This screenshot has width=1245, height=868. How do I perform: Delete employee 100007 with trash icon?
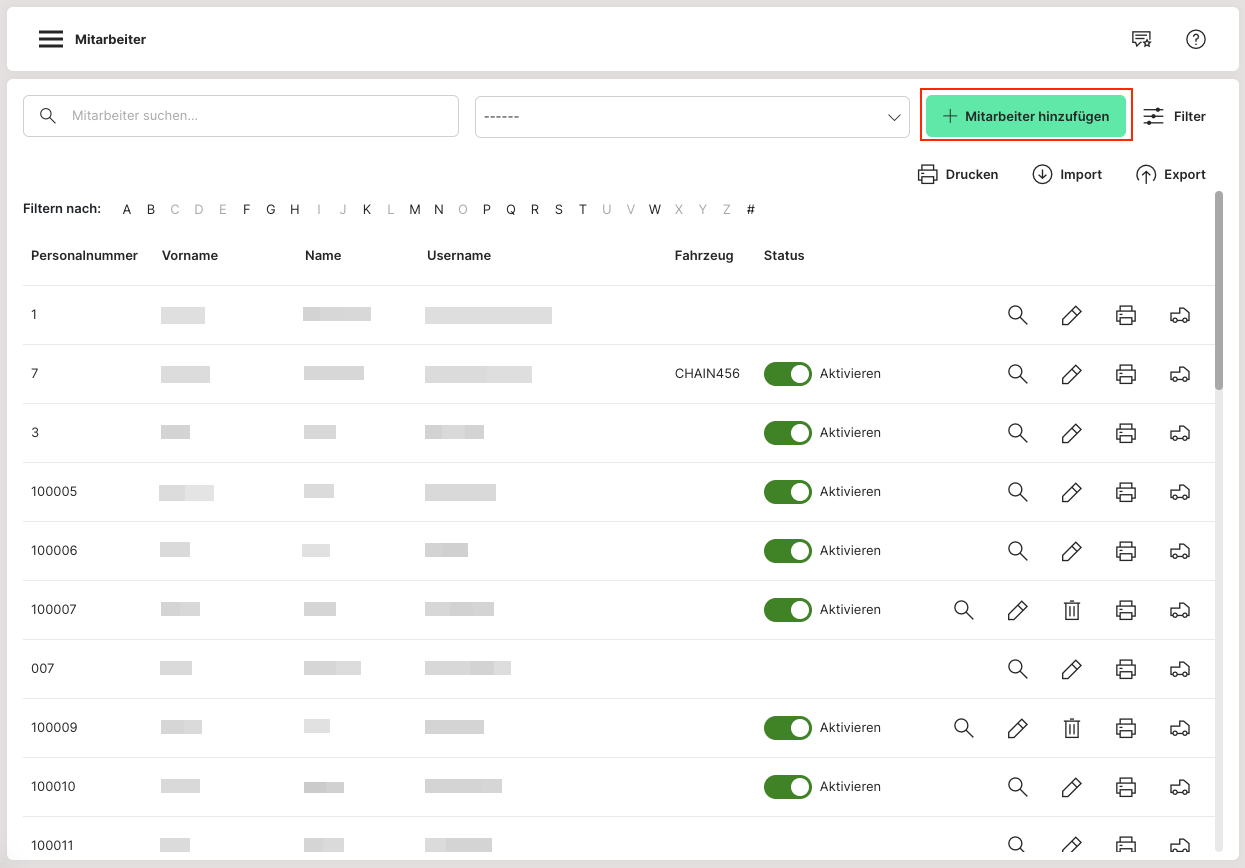coord(1071,610)
